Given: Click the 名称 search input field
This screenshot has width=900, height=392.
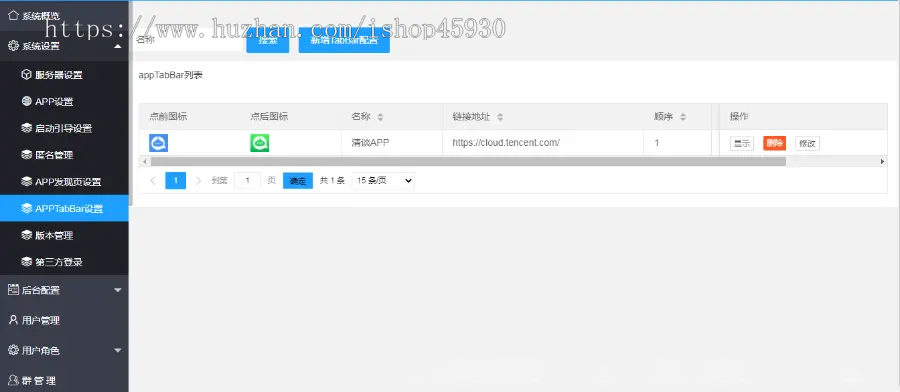Looking at the screenshot, I should [x=187, y=40].
